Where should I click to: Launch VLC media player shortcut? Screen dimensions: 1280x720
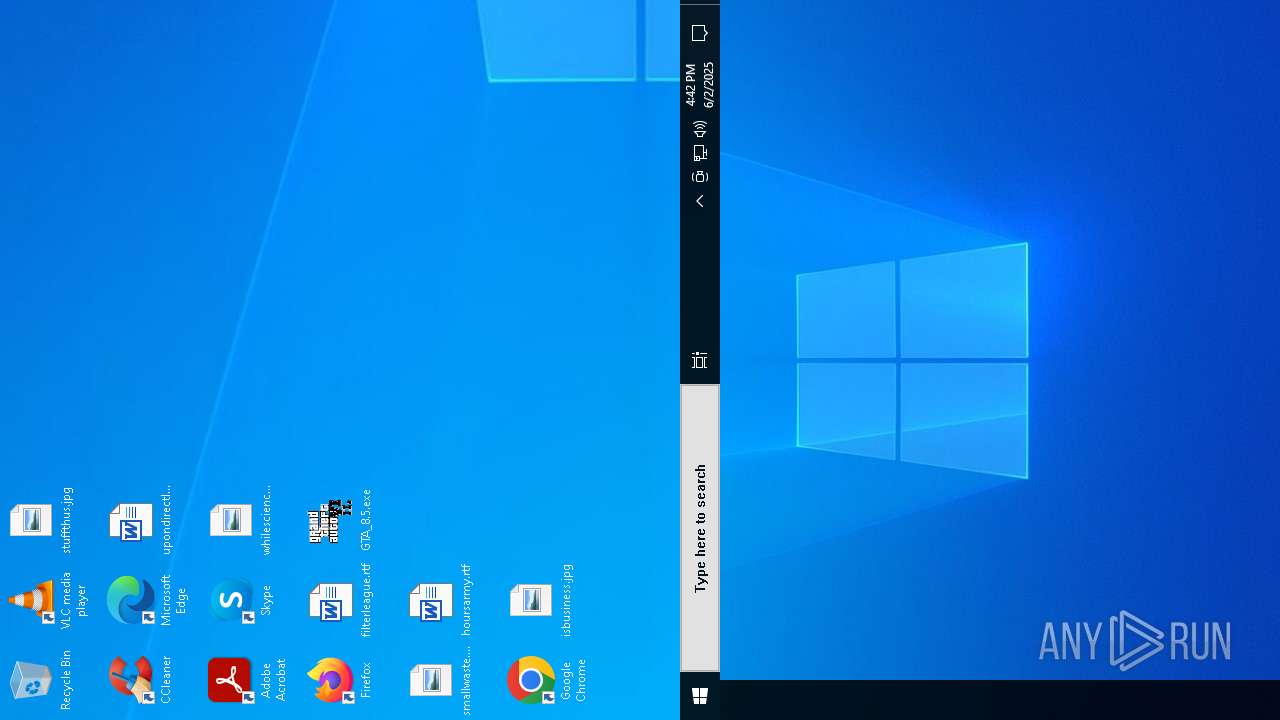tap(31, 601)
